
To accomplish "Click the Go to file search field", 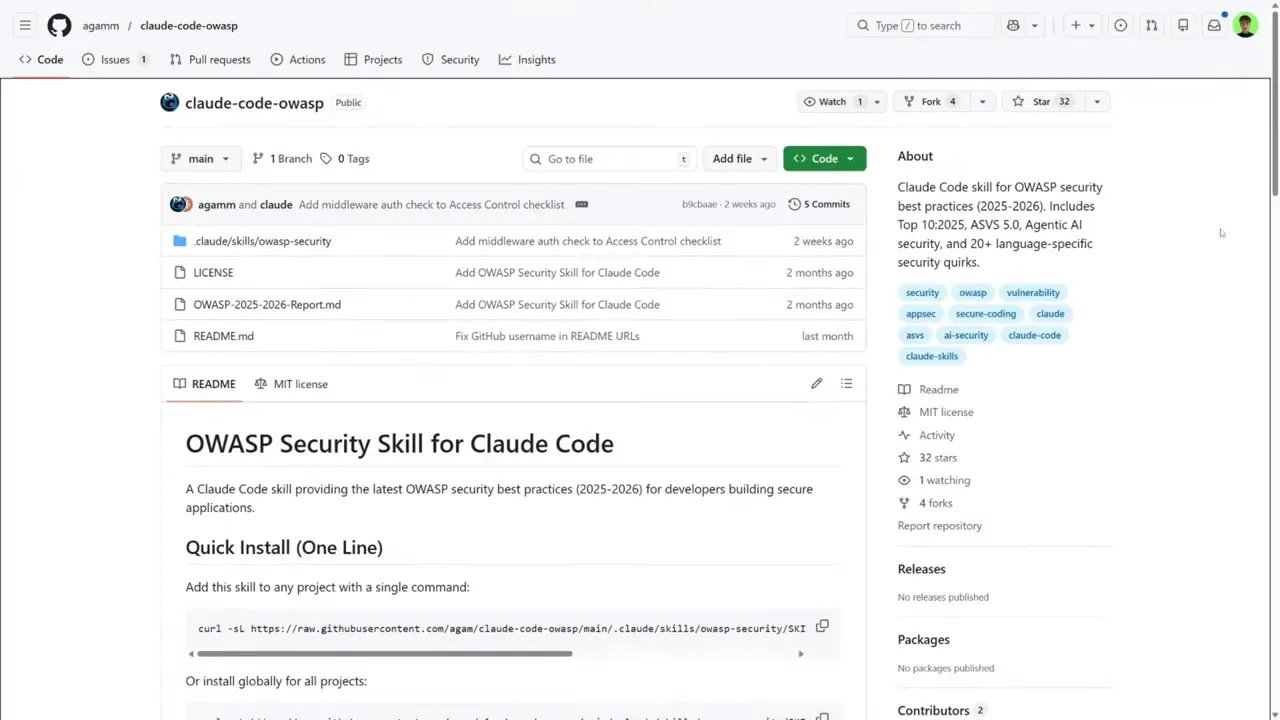I will (x=608, y=158).
